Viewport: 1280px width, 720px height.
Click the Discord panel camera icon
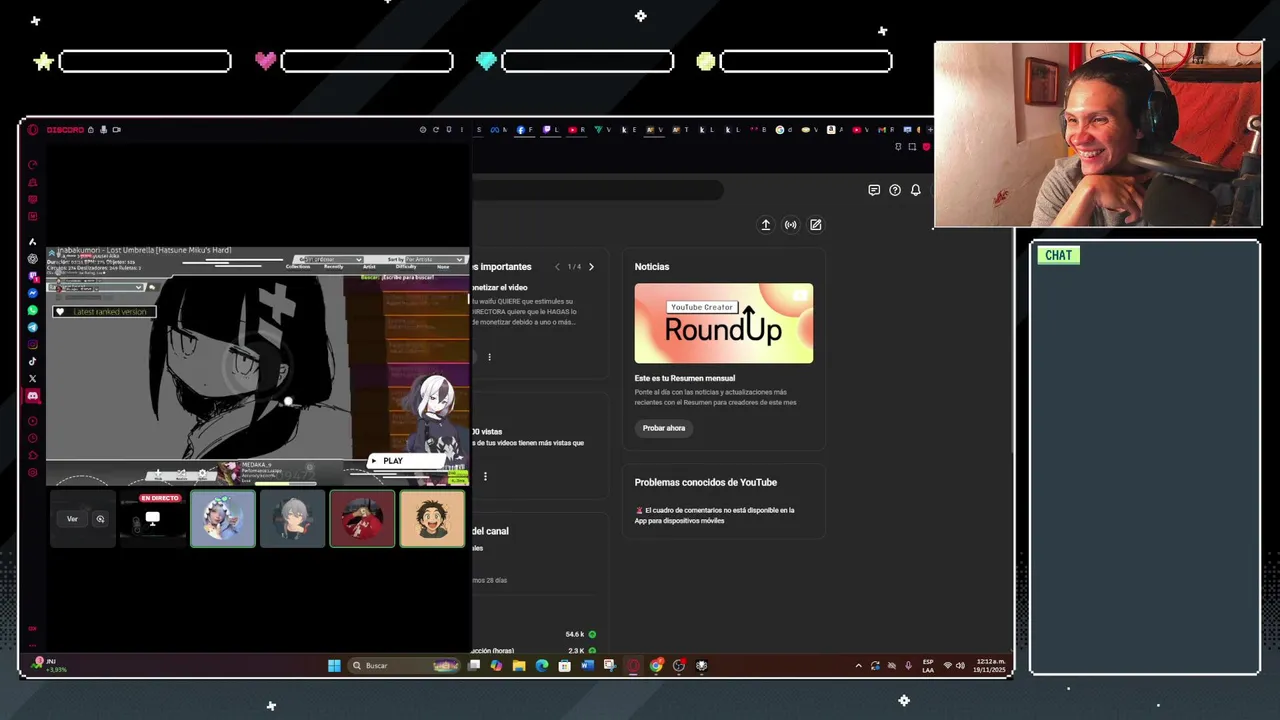116,129
